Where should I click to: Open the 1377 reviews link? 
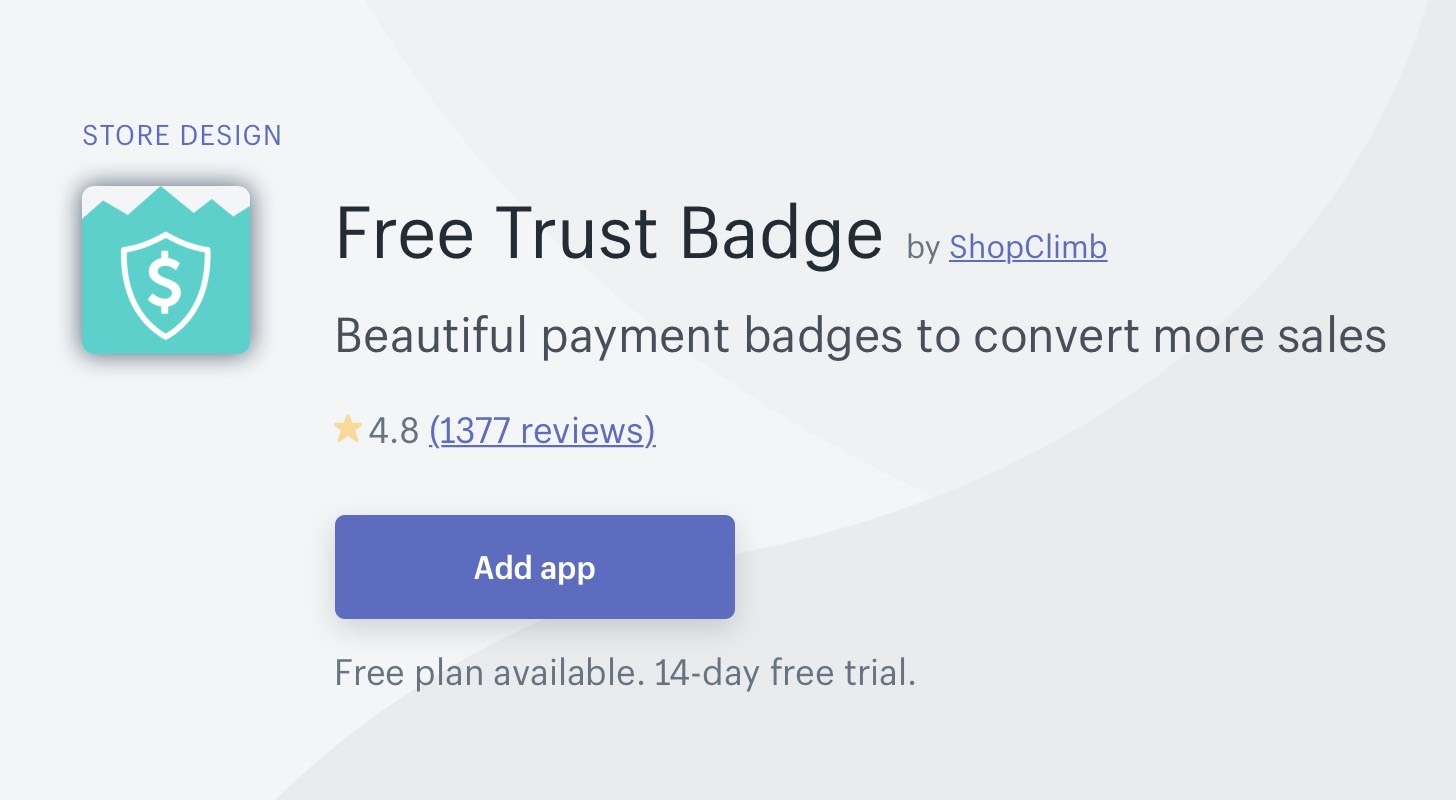click(x=542, y=431)
